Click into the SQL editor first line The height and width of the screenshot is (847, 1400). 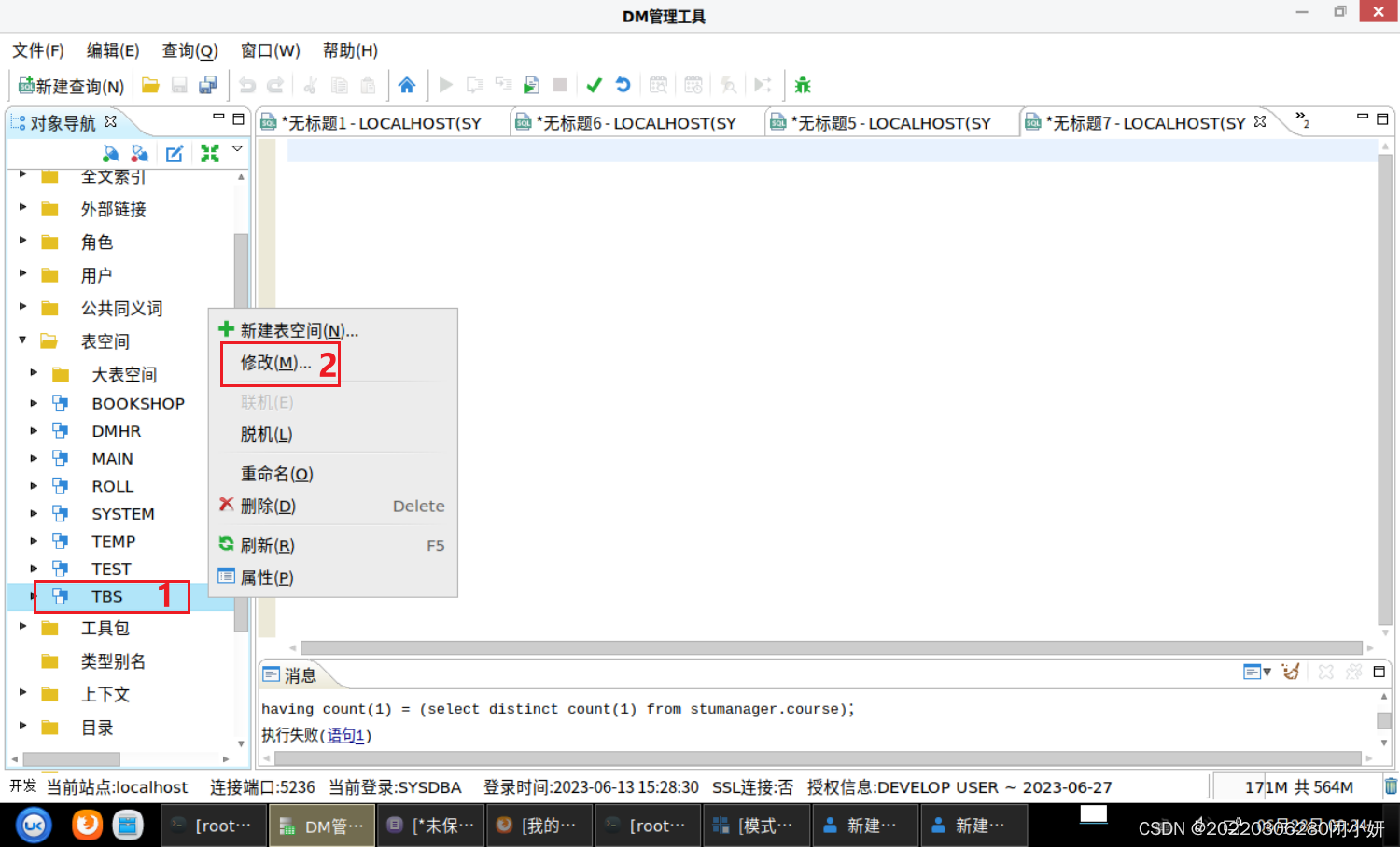(x=832, y=150)
